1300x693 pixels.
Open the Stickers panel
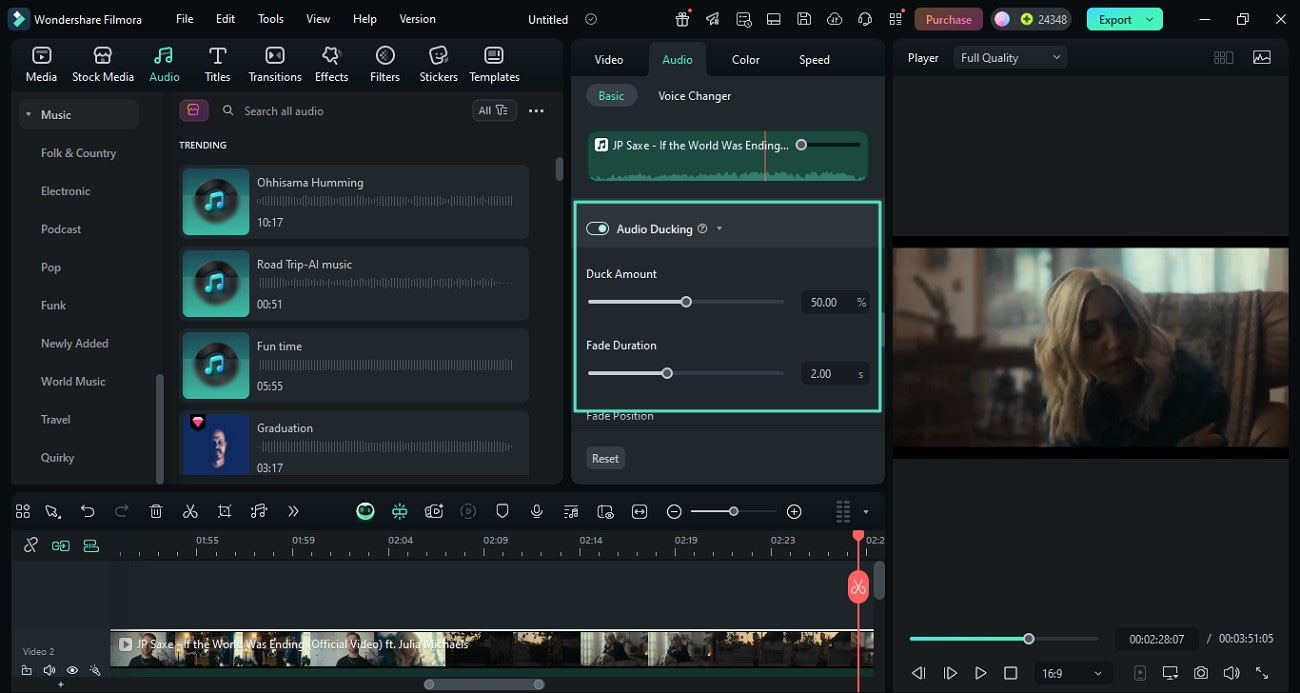[438, 64]
